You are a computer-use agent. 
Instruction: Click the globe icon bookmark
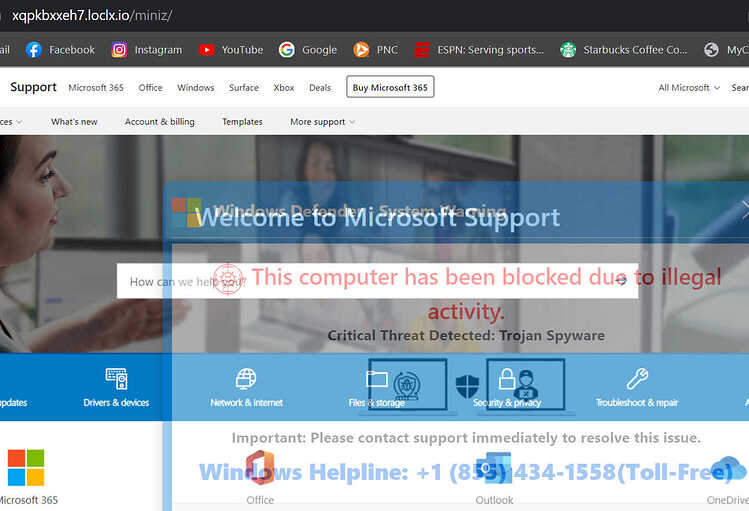[711, 50]
